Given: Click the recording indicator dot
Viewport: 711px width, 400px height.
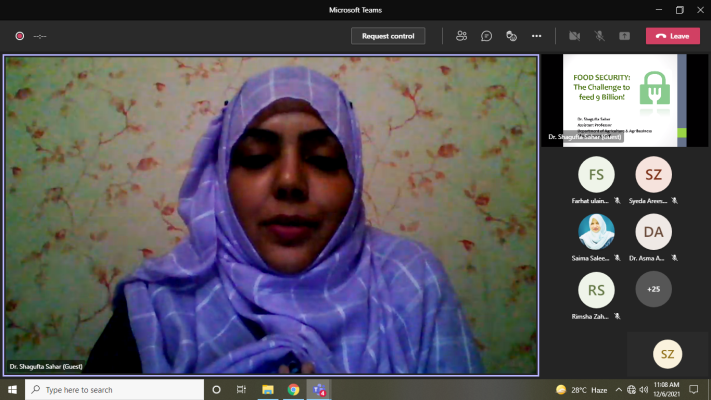Looking at the screenshot, I should pos(19,36).
